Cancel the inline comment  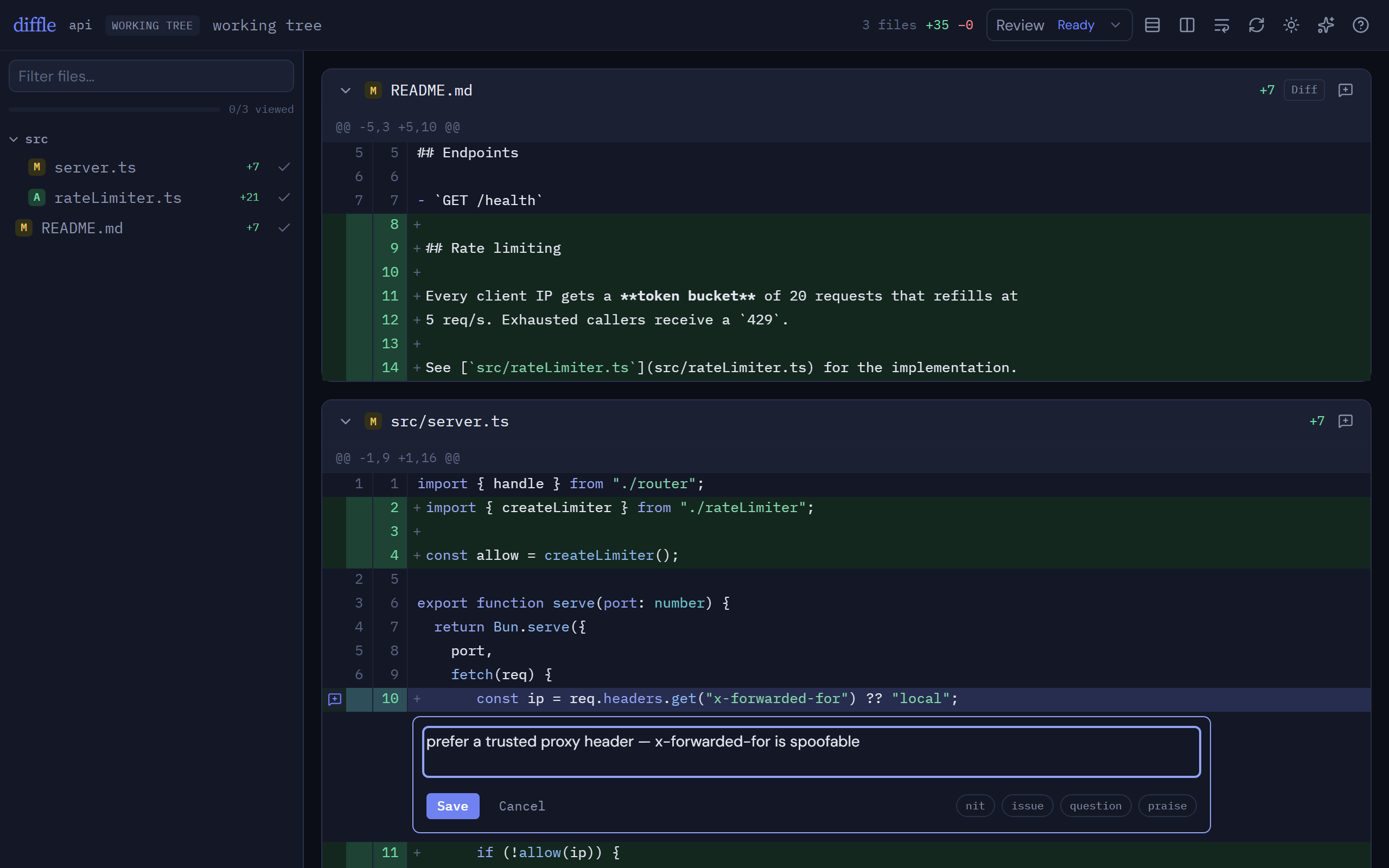[522, 806]
